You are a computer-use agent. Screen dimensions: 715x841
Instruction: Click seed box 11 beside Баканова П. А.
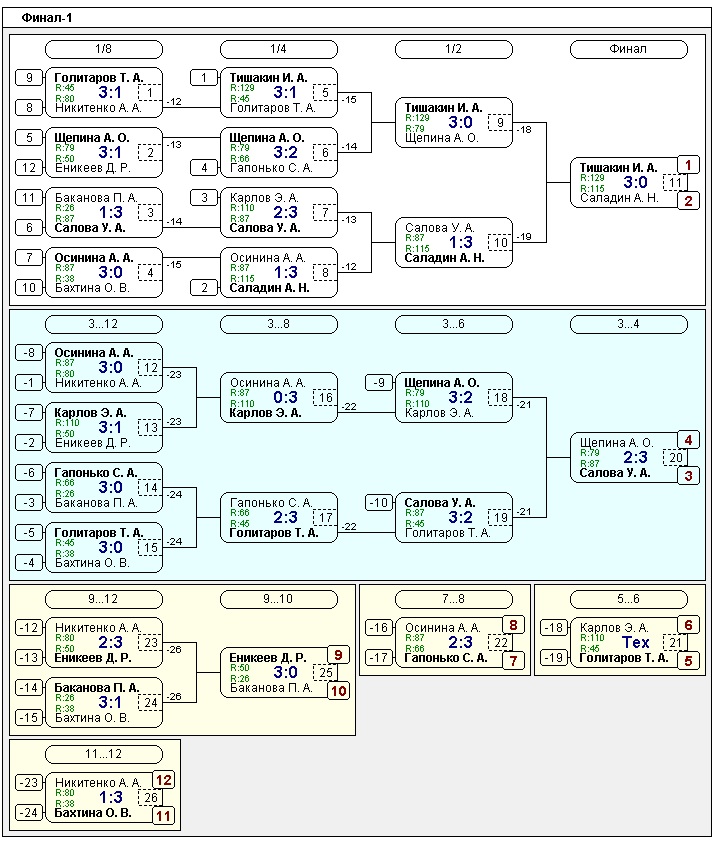[x=29, y=198]
